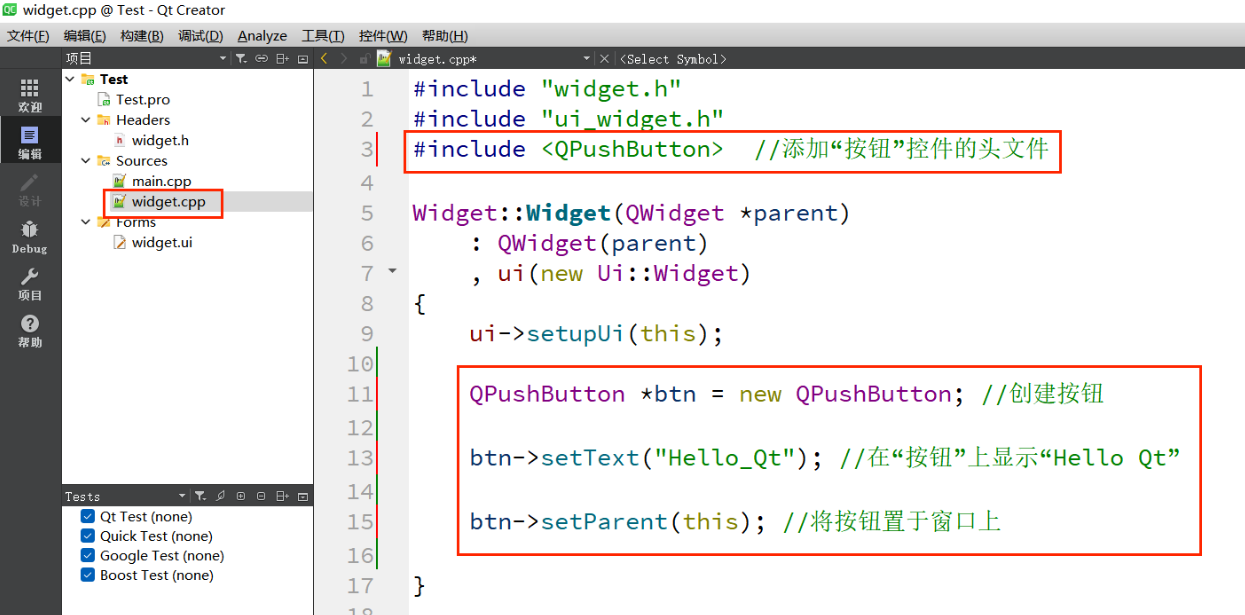Click the lock icon next to widget.cpp

[365, 59]
